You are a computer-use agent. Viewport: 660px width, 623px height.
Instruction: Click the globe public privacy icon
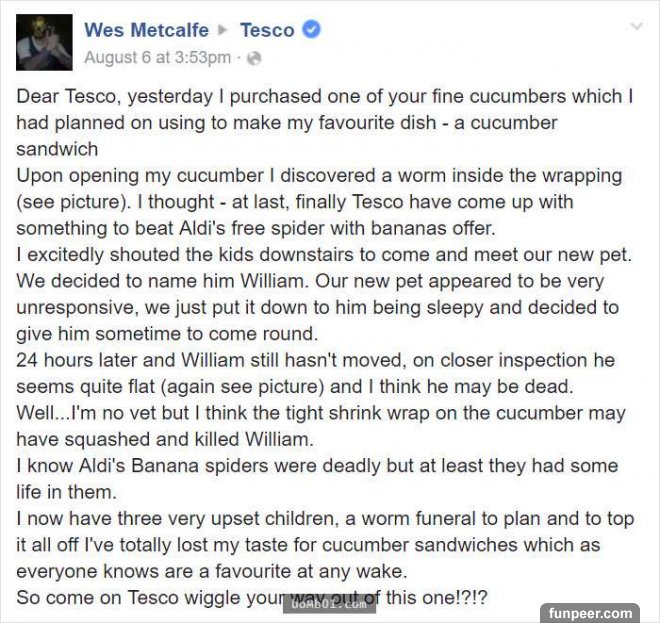(254, 58)
